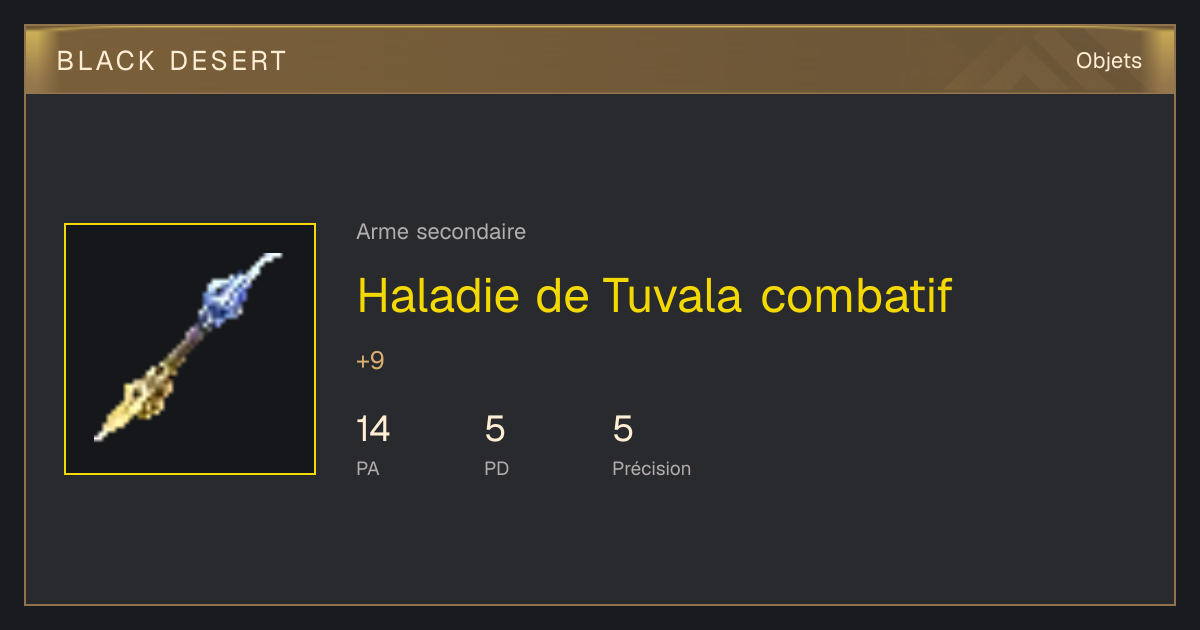Click the Précision stat label
This screenshot has height=630, width=1200.
[651, 468]
